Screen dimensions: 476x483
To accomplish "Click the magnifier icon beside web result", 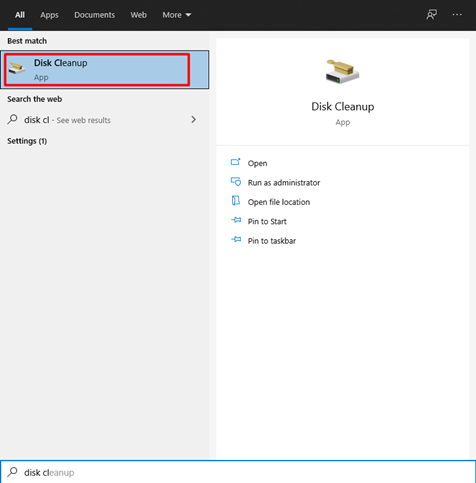I will (12, 119).
